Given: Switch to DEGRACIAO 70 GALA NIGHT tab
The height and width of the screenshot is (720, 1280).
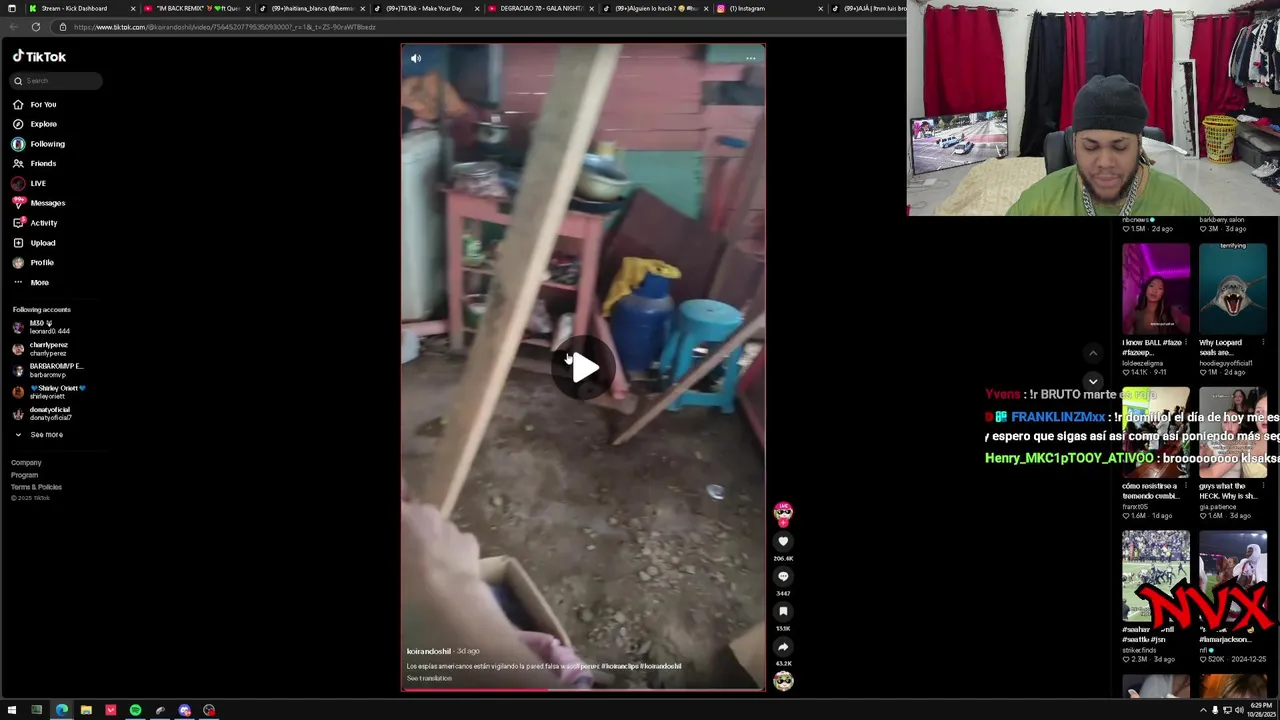Looking at the screenshot, I should (x=541, y=8).
